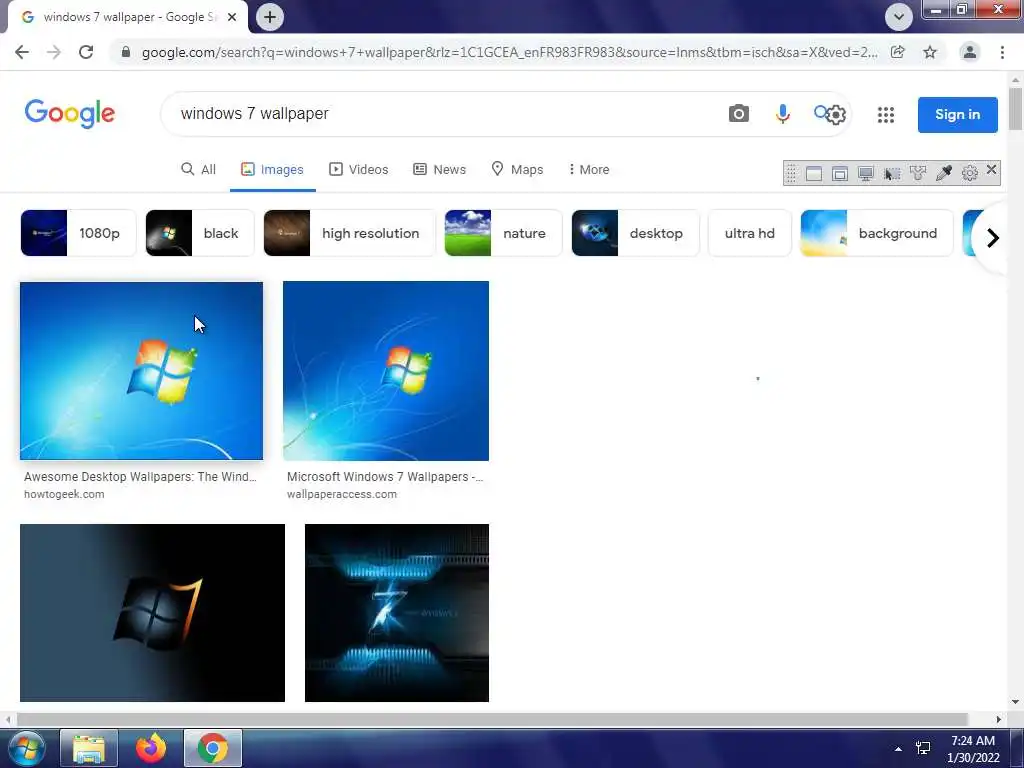Go forward with browser forward arrow

coord(54,52)
